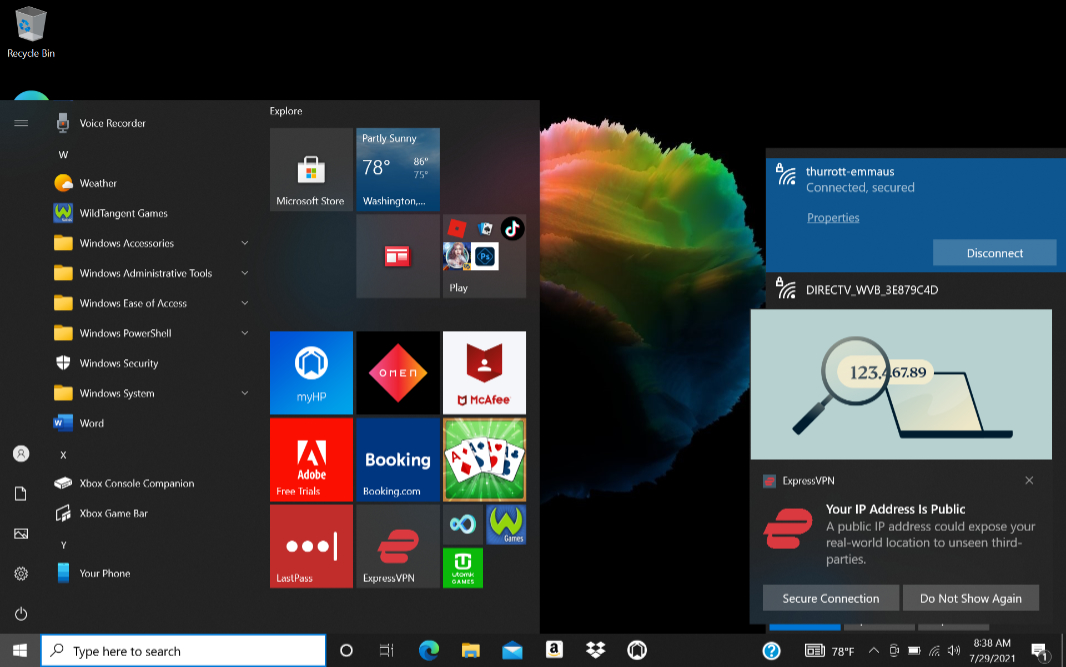Expand the Start menu hamburger navigation
The width and height of the screenshot is (1066, 667).
pos(21,123)
